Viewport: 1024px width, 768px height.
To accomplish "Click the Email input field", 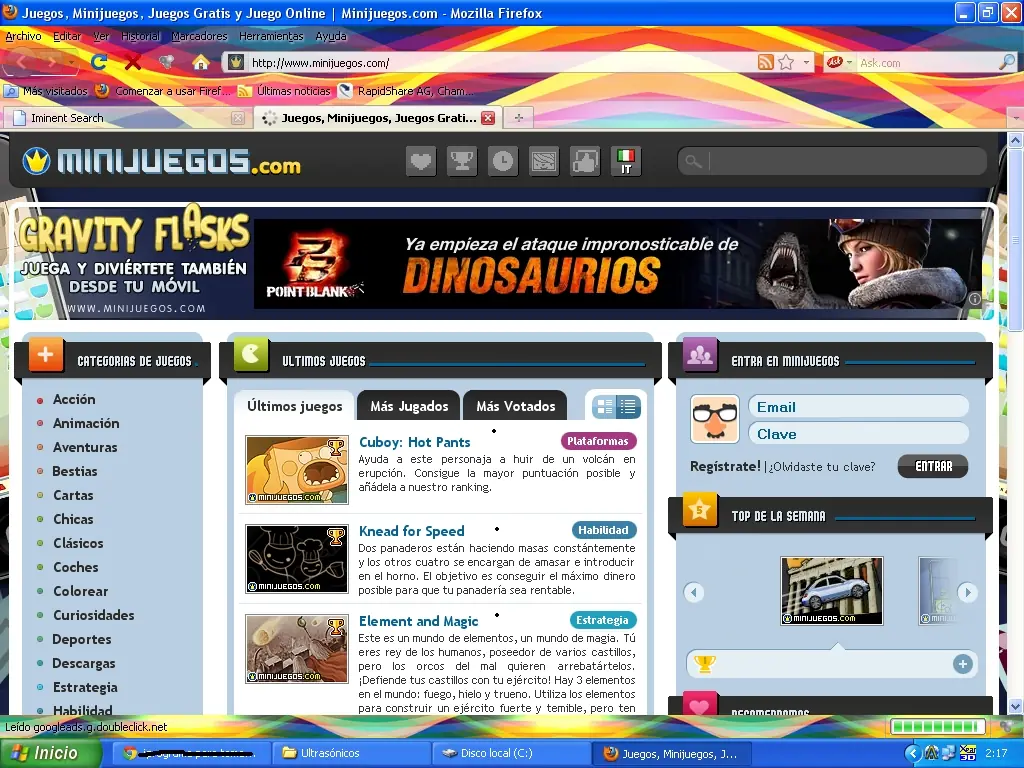I will click(857, 407).
